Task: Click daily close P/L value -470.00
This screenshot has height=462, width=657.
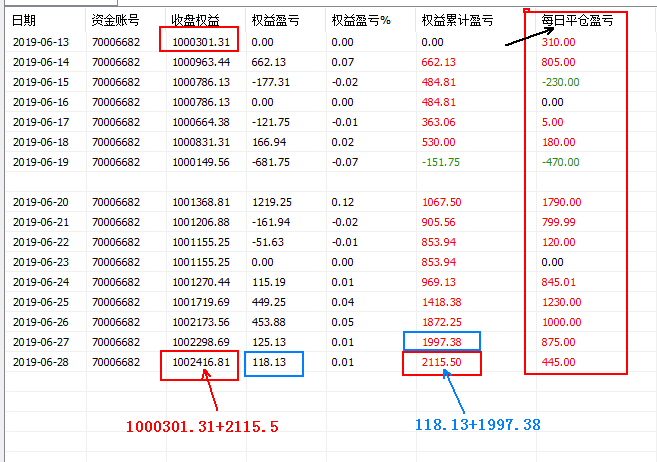Action: pos(561,162)
